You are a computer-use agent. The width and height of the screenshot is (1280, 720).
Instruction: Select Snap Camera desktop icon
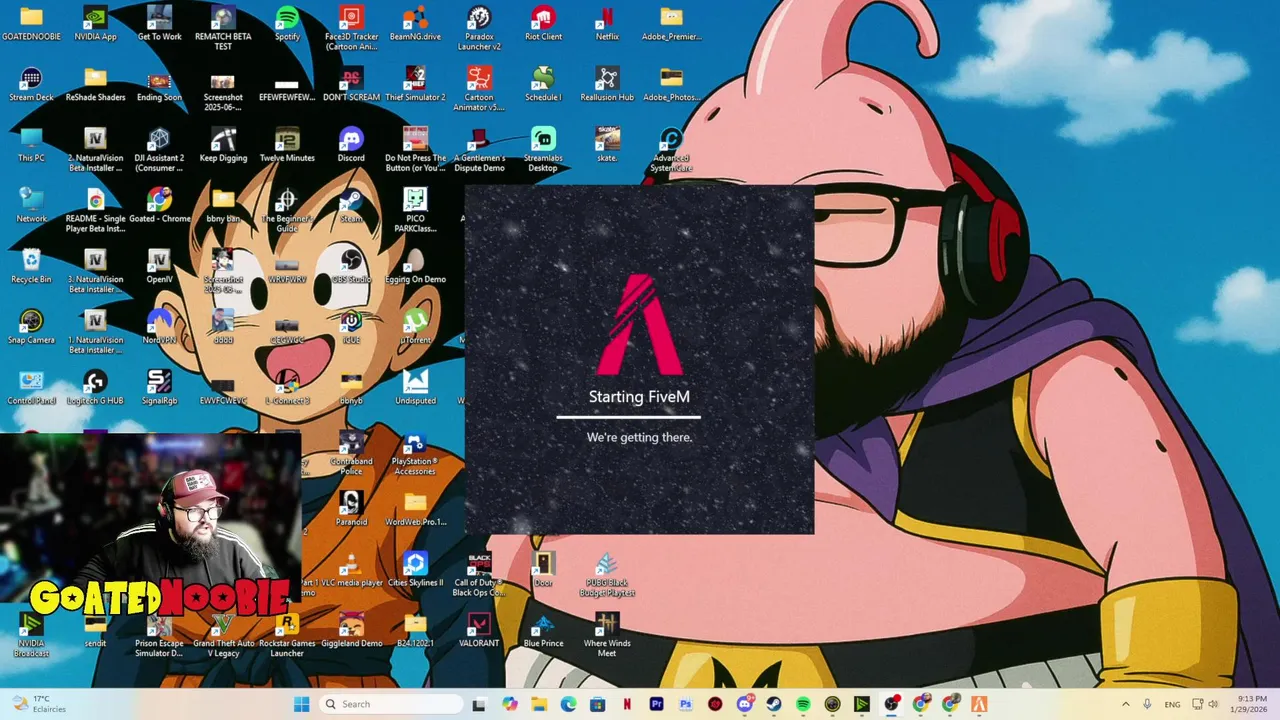31,327
